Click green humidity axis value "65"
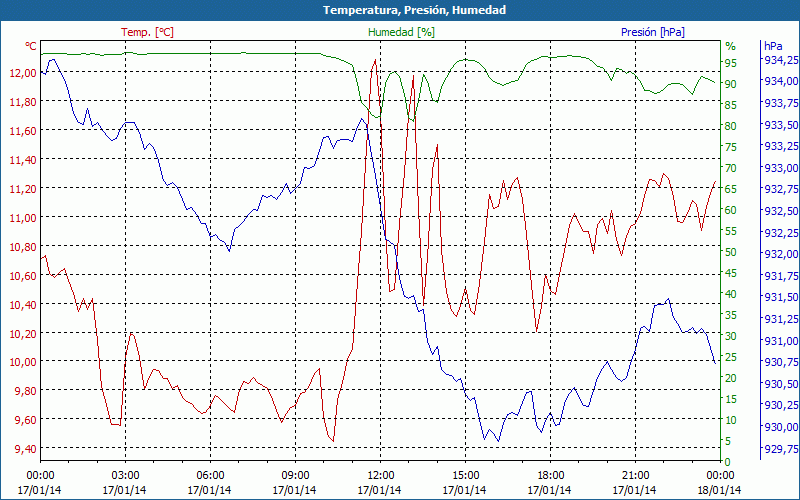This screenshot has width=800, height=500. [731, 189]
